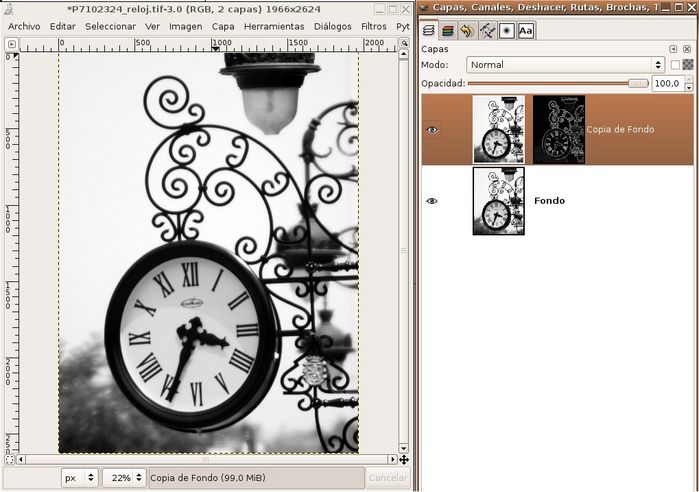Viewport: 699px width, 492px height.
Task: Toggle the Quick Mask button at bottom-left corner
Action: point(10,459)
